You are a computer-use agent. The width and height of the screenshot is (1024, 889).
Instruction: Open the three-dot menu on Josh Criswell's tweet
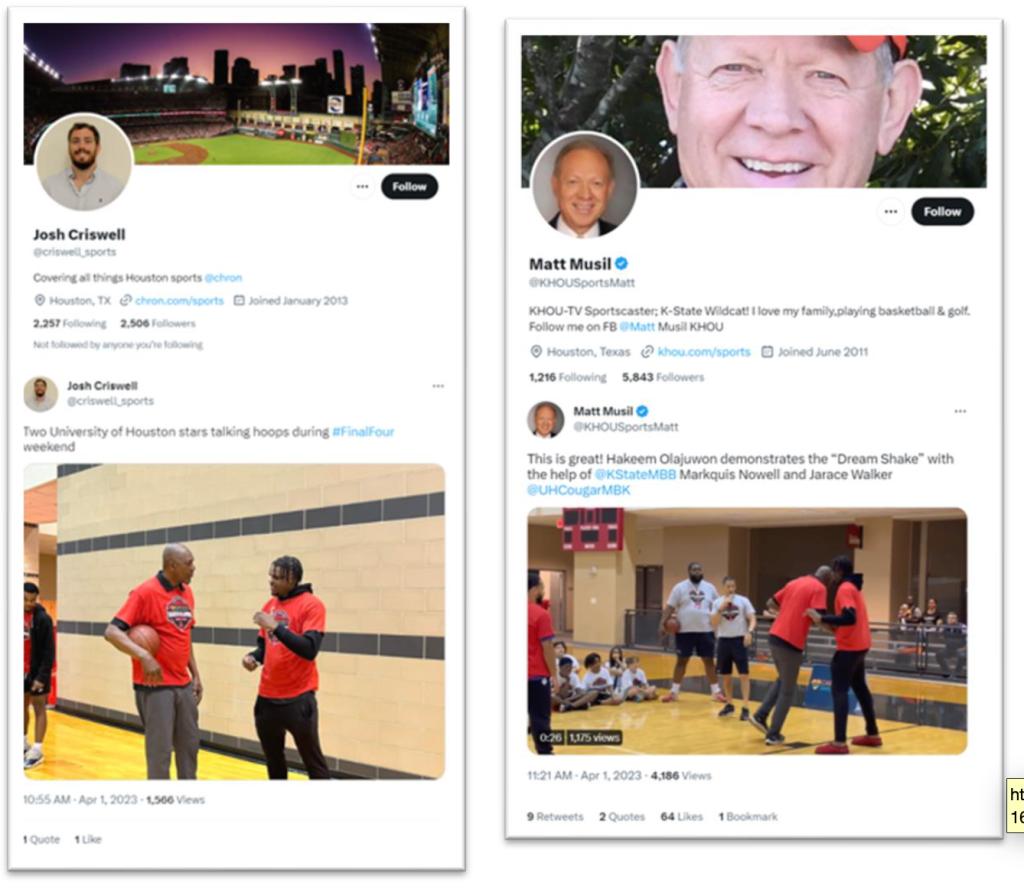[438, 386]
